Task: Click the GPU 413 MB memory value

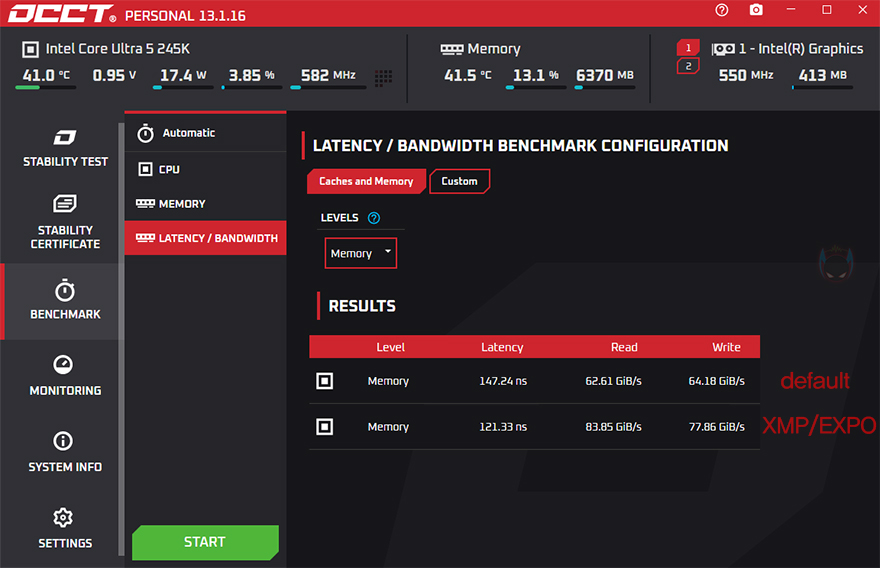Action: click(823, 75)
